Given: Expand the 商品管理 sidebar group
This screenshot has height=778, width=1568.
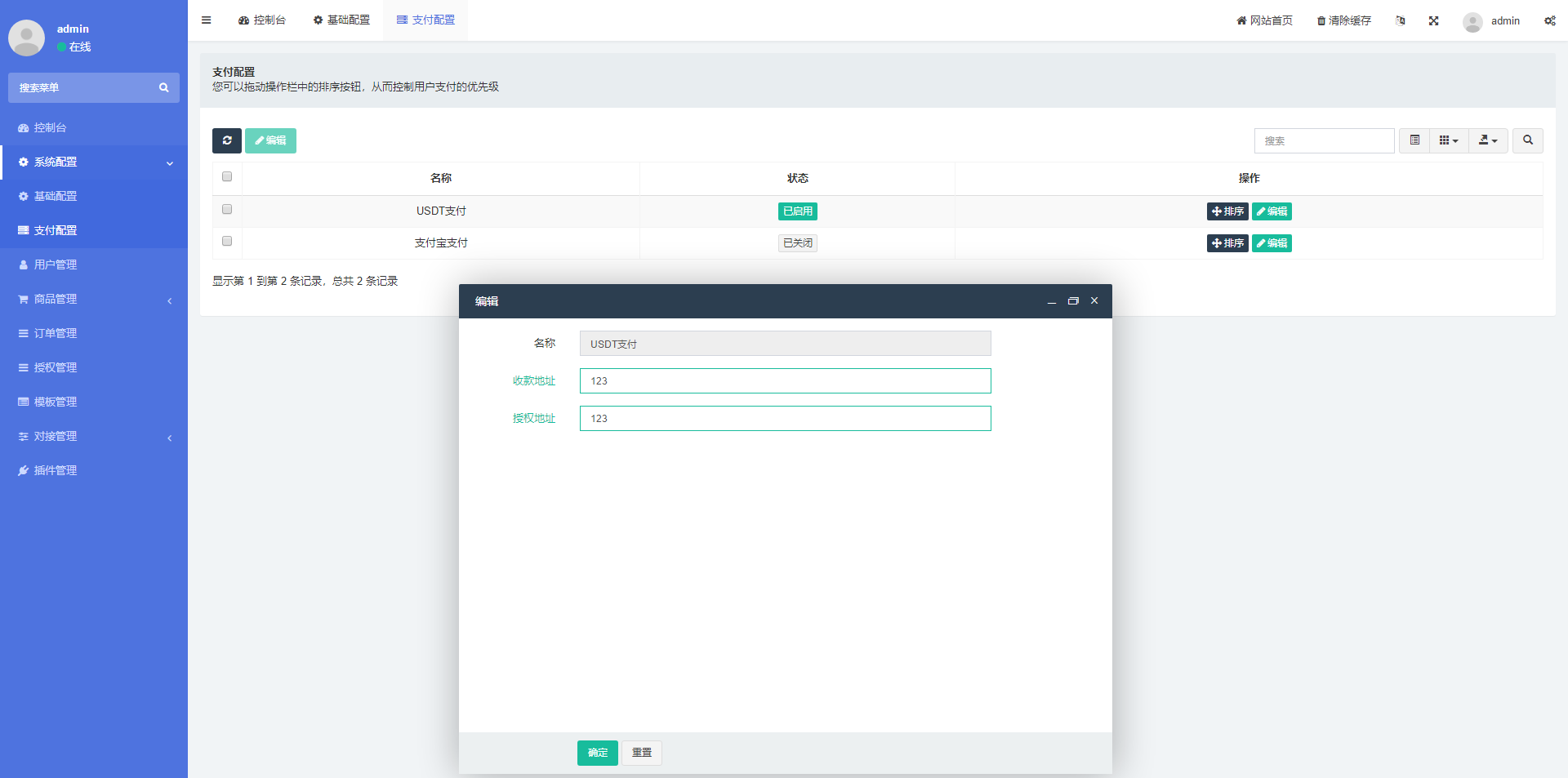Looking at the screenshot, I should pyautogui.click(x=94, y=299).
